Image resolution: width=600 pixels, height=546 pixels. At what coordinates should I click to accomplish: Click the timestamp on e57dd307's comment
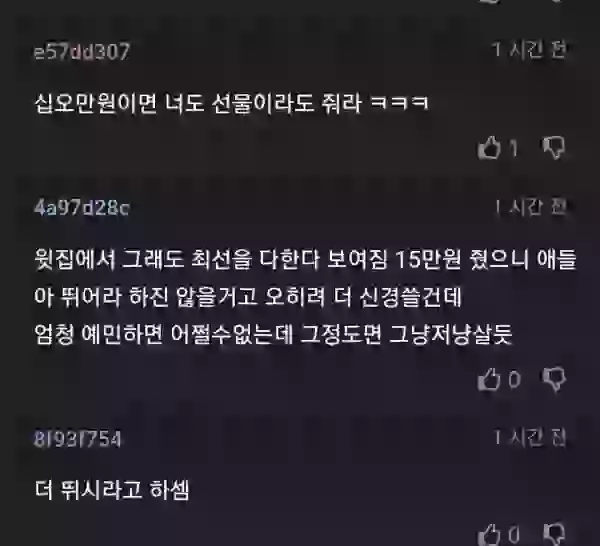530,50
